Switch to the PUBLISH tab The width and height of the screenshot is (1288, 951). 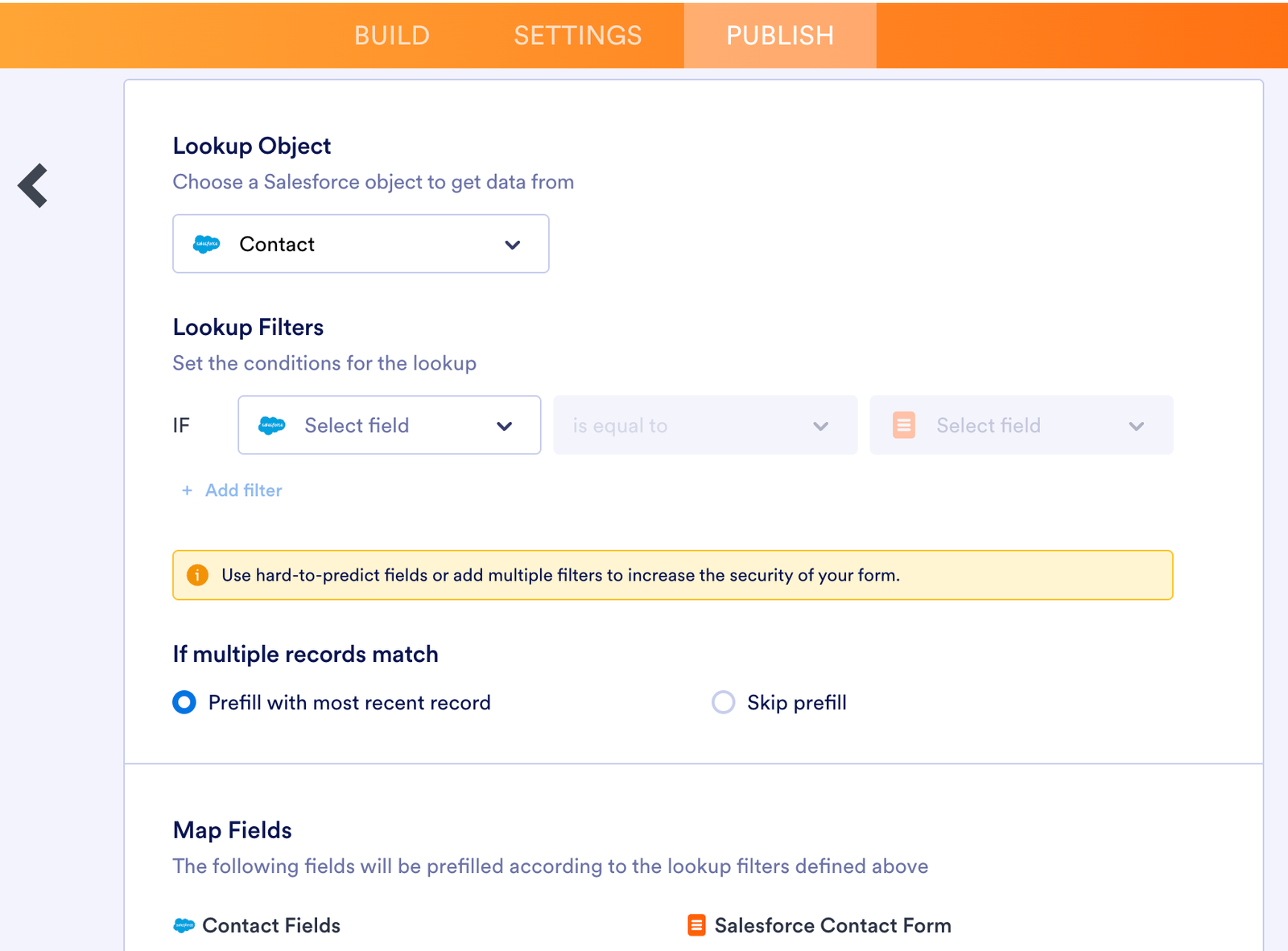(780, 35)
